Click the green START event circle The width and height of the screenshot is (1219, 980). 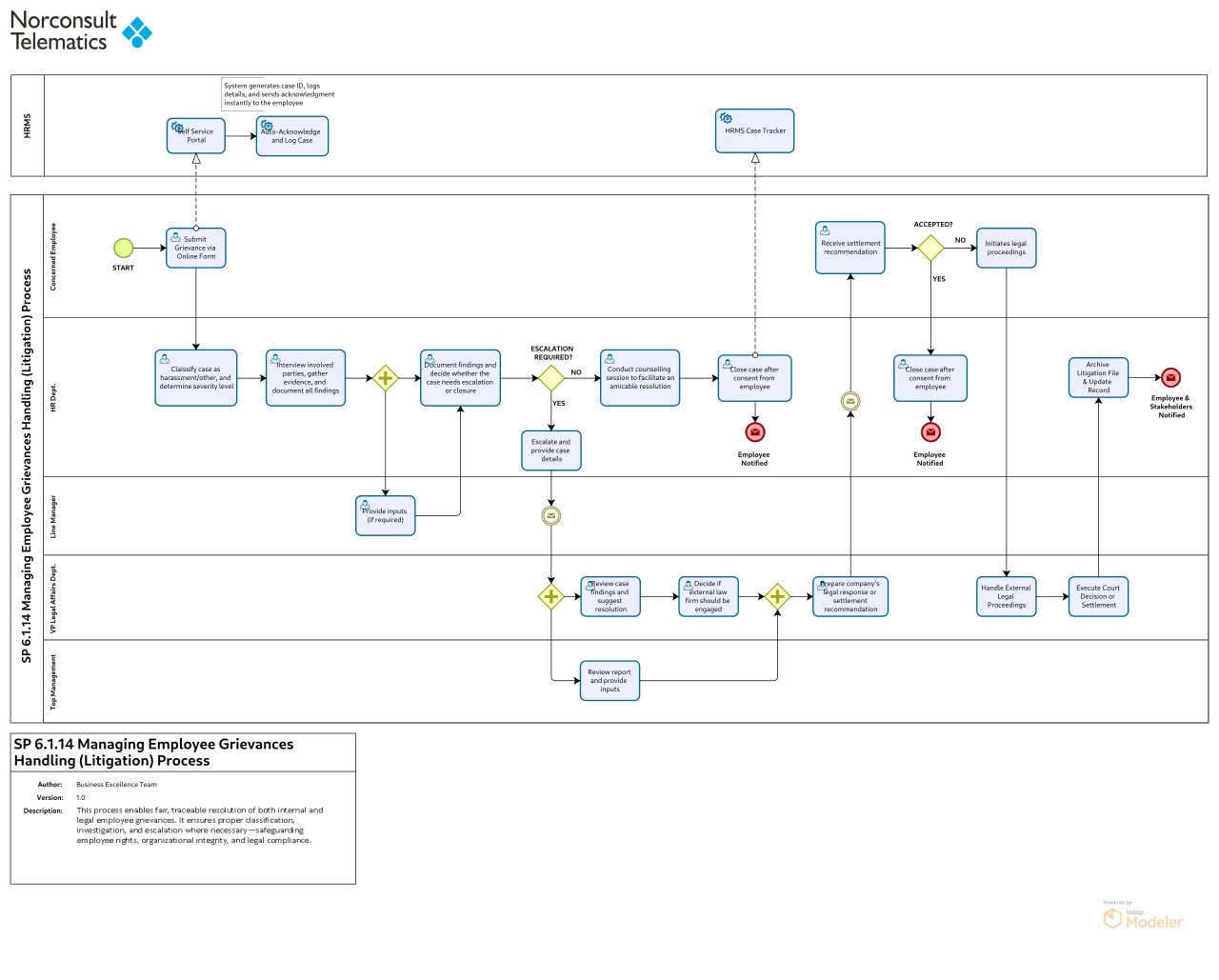(x=124, y=248)
